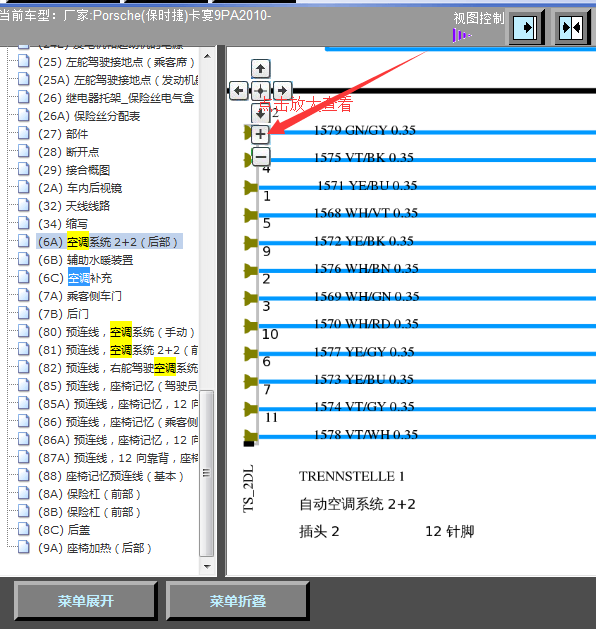
Task: Open tree item (25) 左舵驾驶接地点（乘客席）
Action: coord(116,62)
